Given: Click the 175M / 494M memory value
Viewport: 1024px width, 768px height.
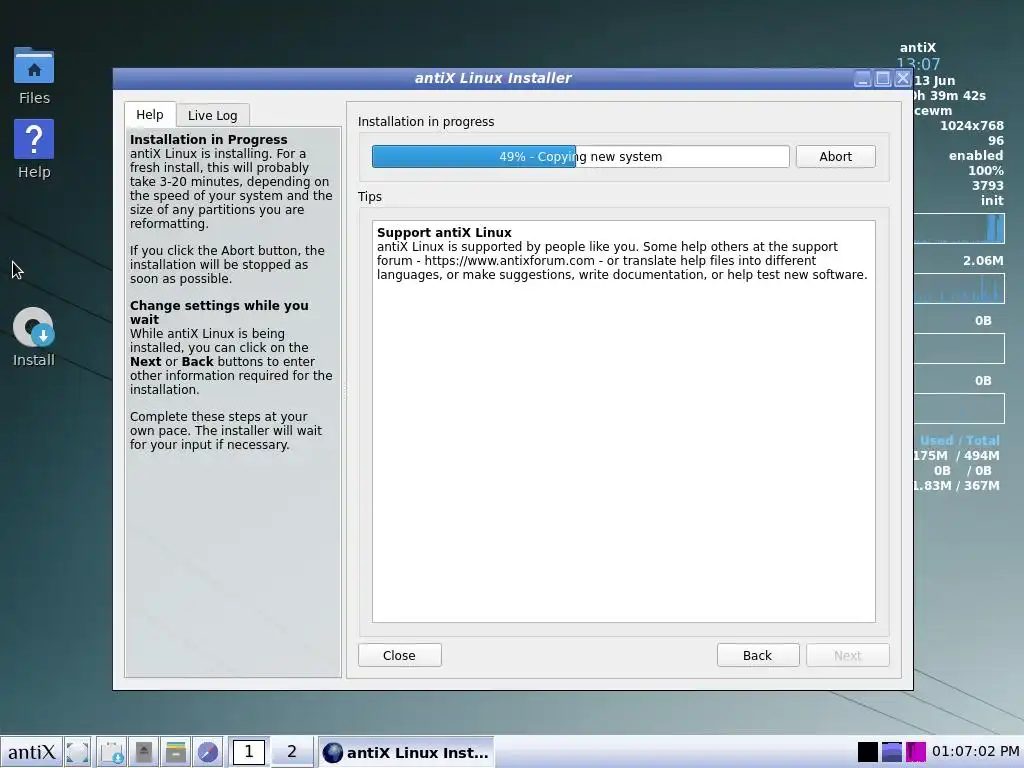Looking at the screenshot, I should pyautogui.click(x=957, y=455).
